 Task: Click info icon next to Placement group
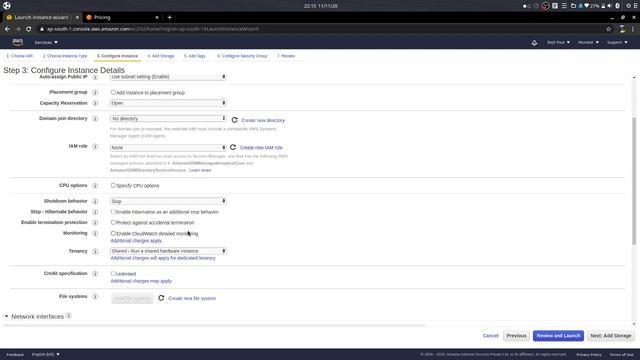tap(95, 93)
